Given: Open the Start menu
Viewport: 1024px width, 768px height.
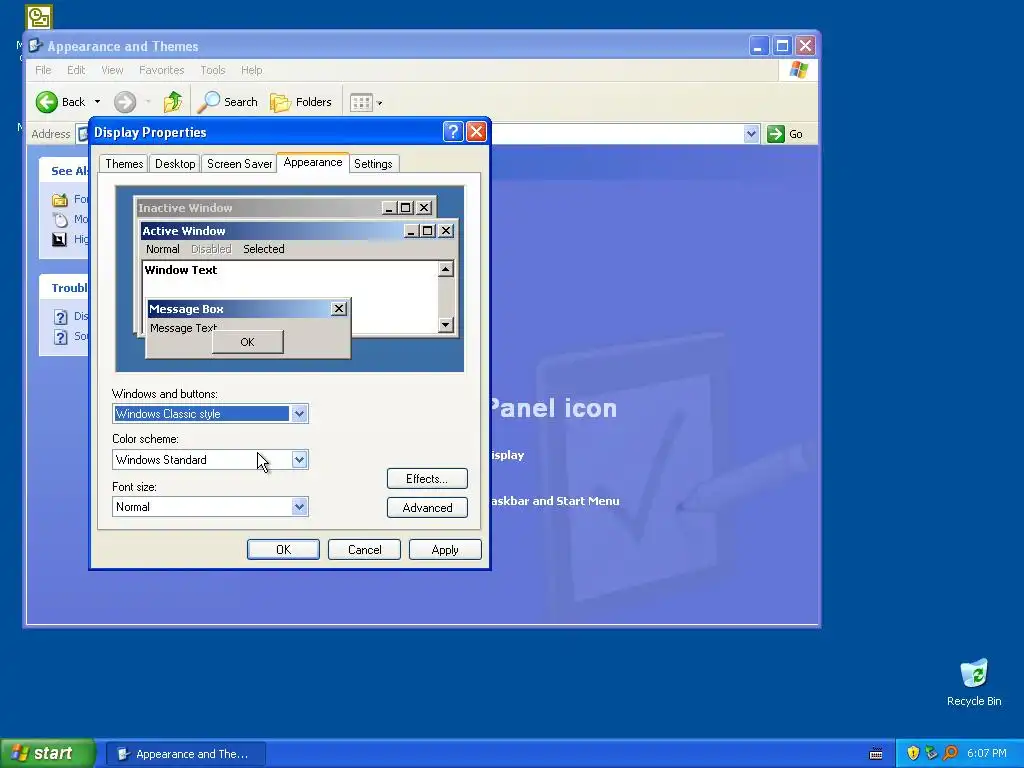Looking at the screenshot, I should point(48,753).
